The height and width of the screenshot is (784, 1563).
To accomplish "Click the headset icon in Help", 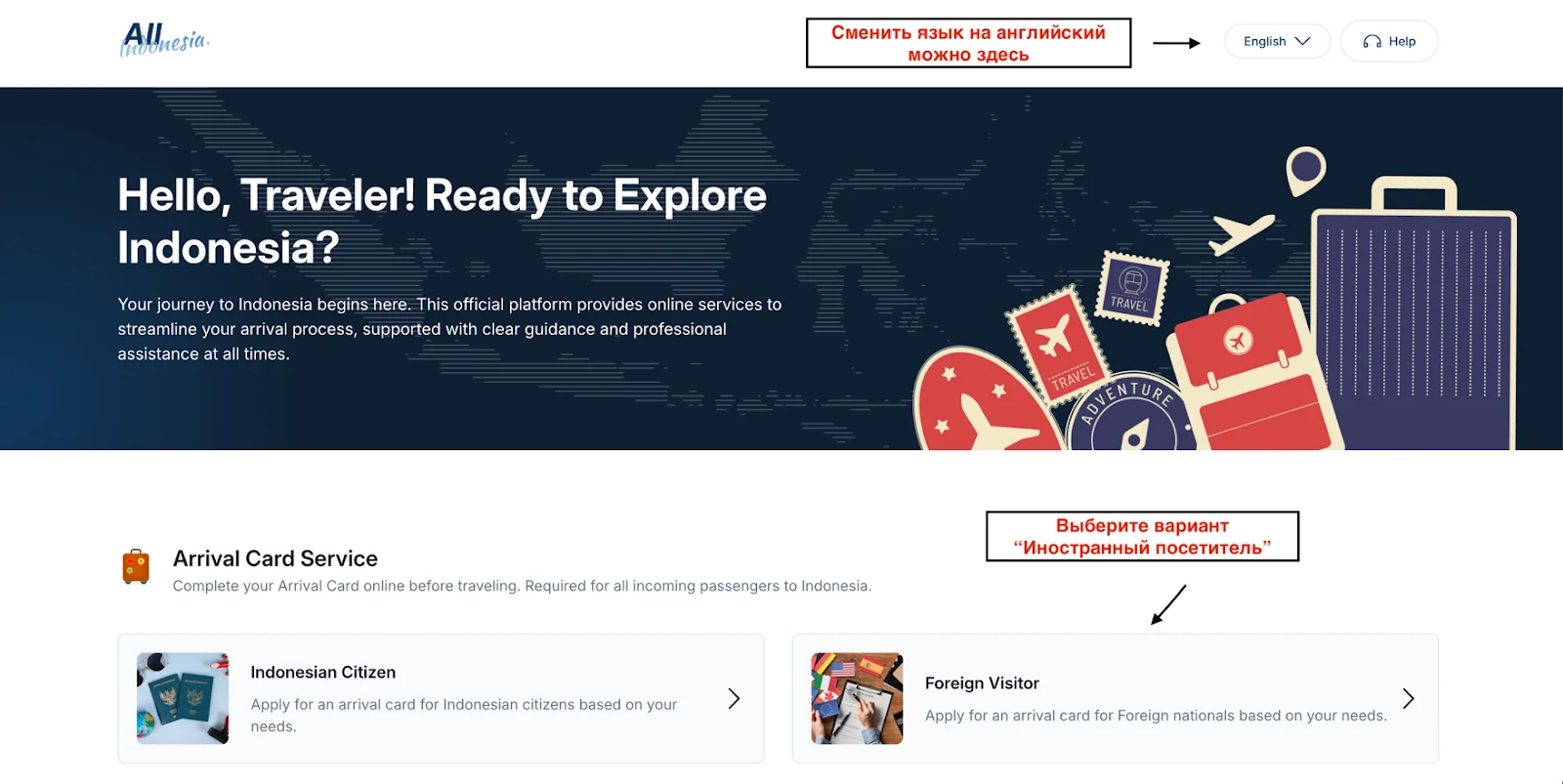I will 1372,41.
